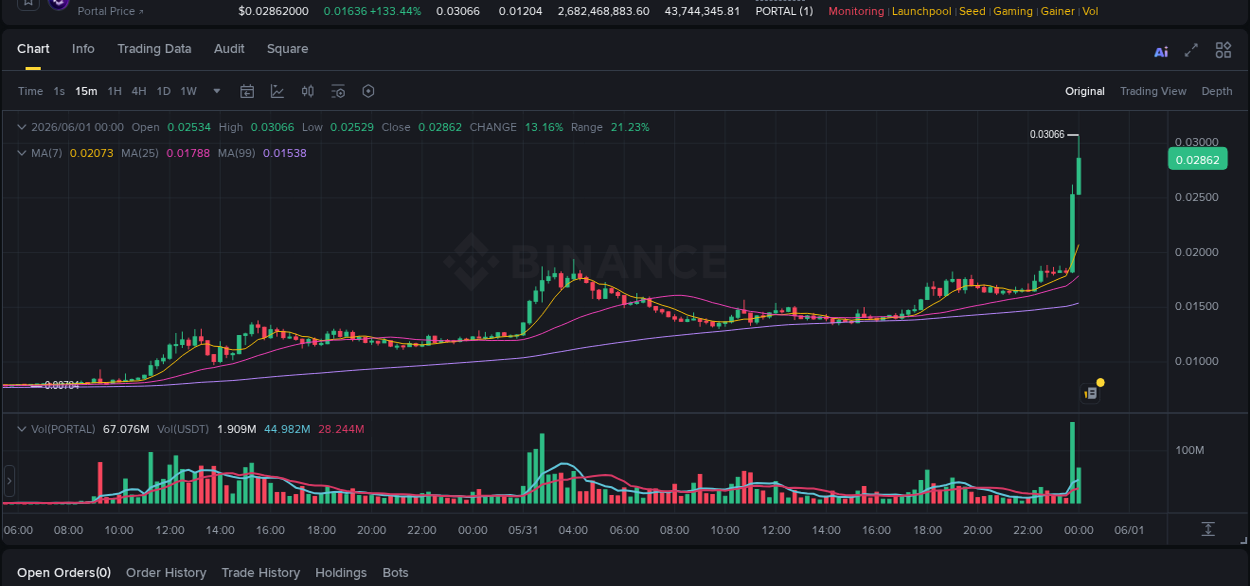The image size is (1250, 586).
Task: Switch to Depth chart mode
Action: point(1217,91)
